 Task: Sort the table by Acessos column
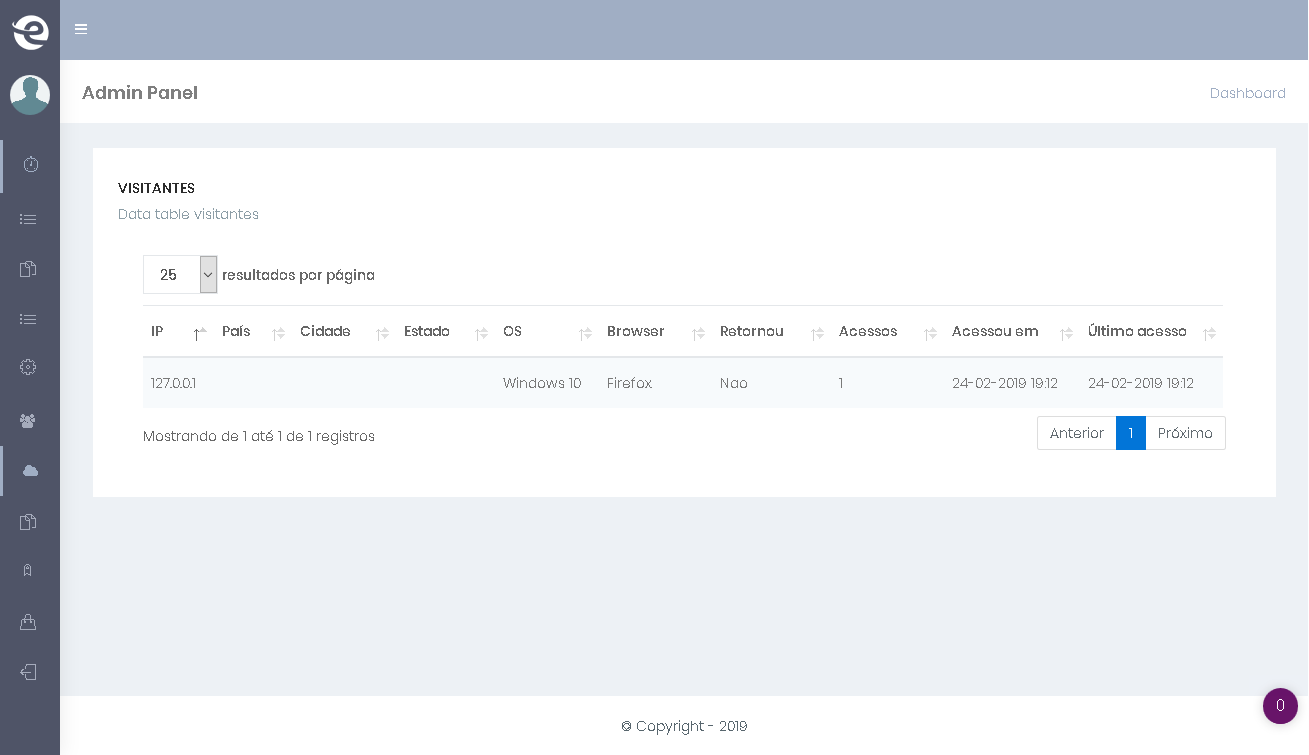point(887,332)
